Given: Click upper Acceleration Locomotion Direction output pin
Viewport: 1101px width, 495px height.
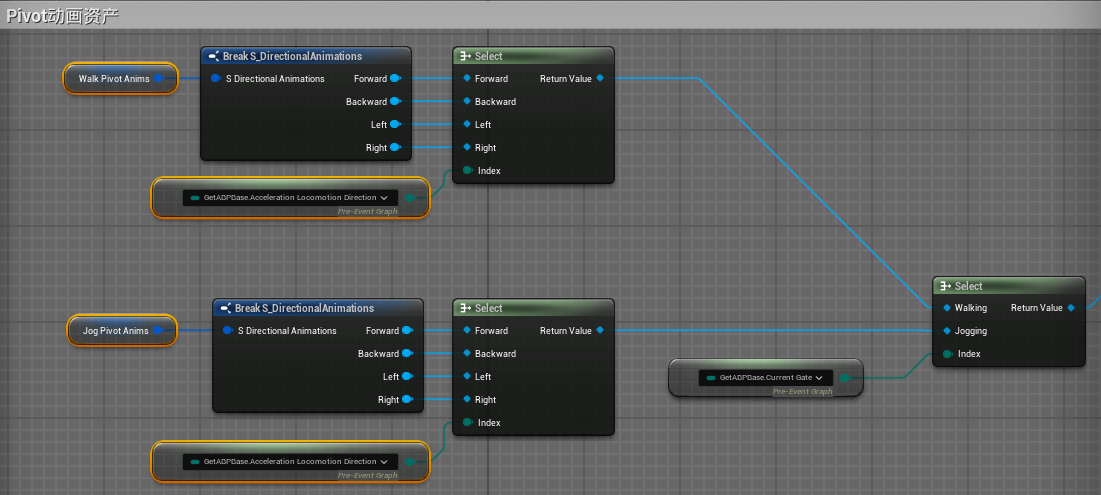Looking at the screenshot, I should (411, 198).
